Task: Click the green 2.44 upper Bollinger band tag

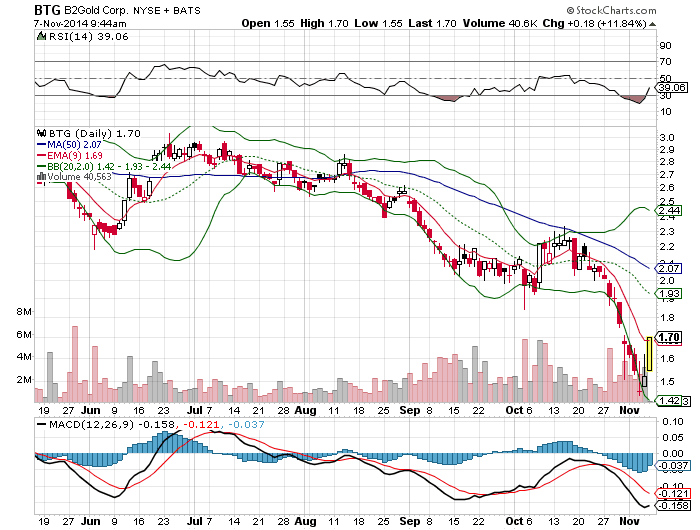Action: tap(669, 210)
